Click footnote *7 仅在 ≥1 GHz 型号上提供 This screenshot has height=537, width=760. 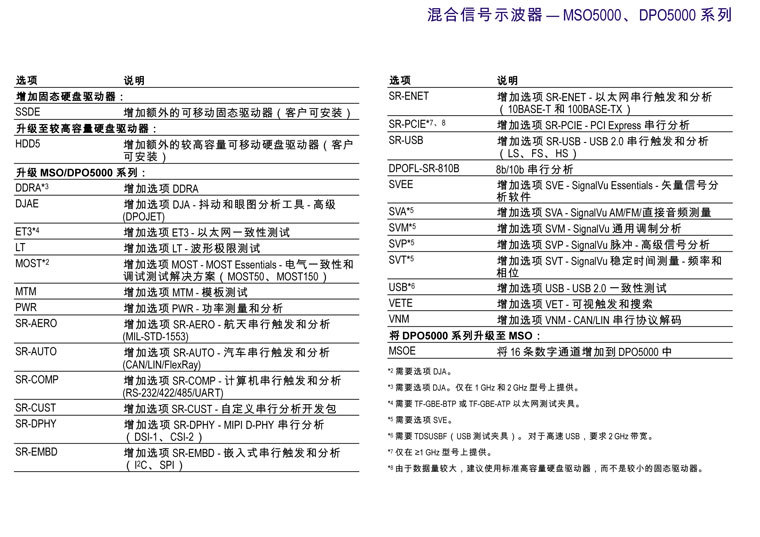440,452
